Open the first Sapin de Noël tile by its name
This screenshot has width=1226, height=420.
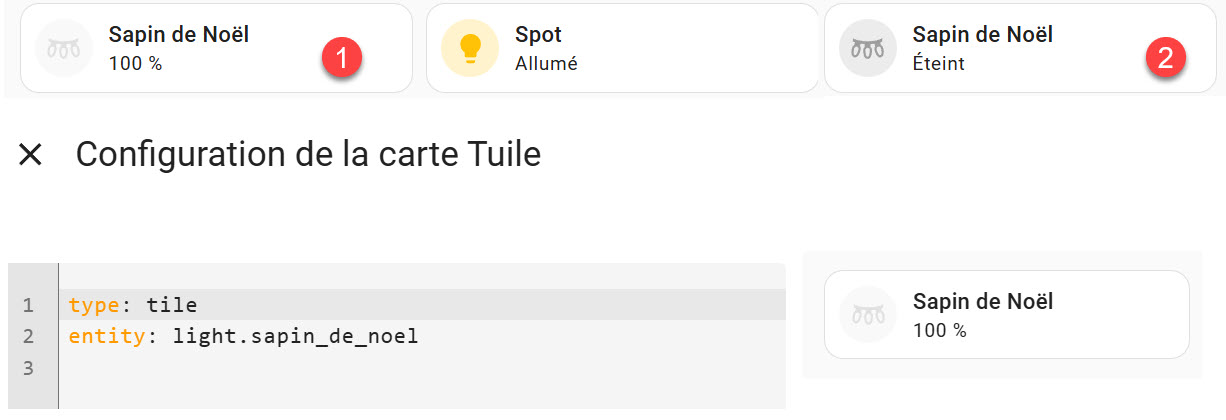click(179, 34)
